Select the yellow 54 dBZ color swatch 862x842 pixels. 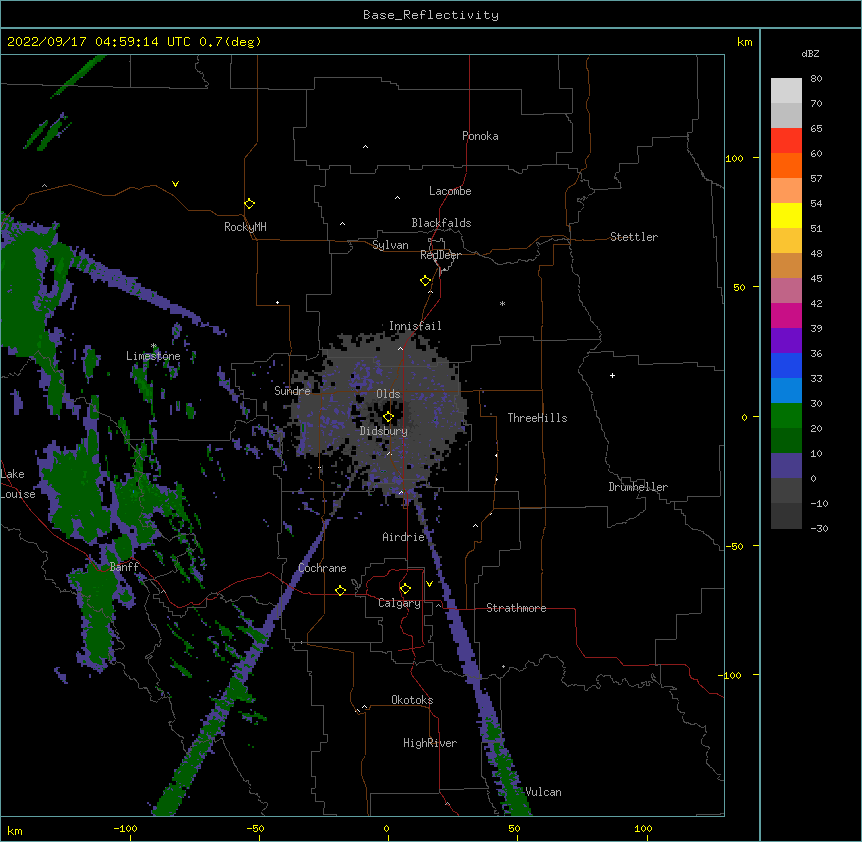coord(786,215)
